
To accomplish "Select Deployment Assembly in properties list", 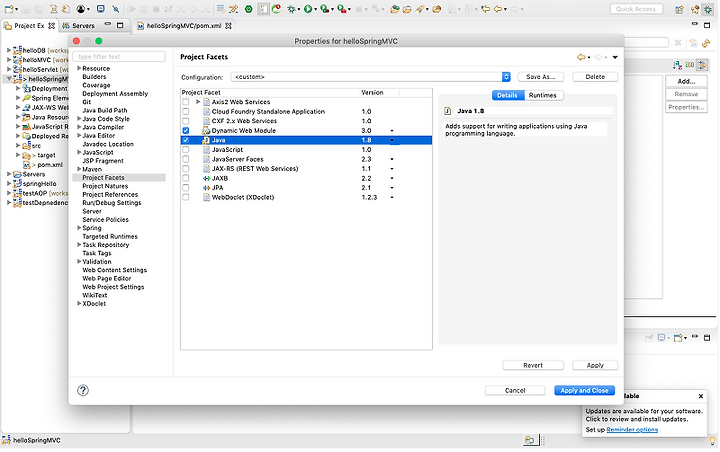I will point(115,94).
